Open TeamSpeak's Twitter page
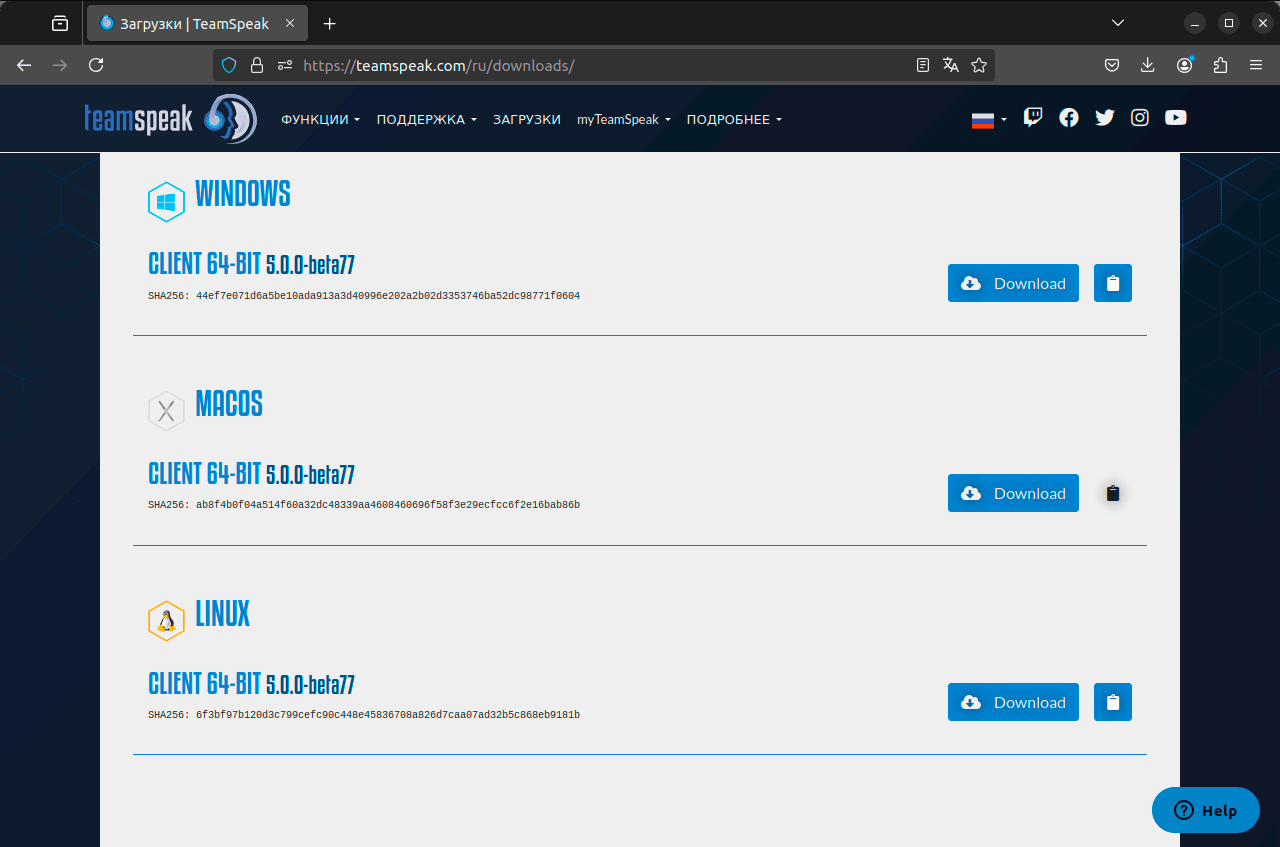 coord(1105,118)
